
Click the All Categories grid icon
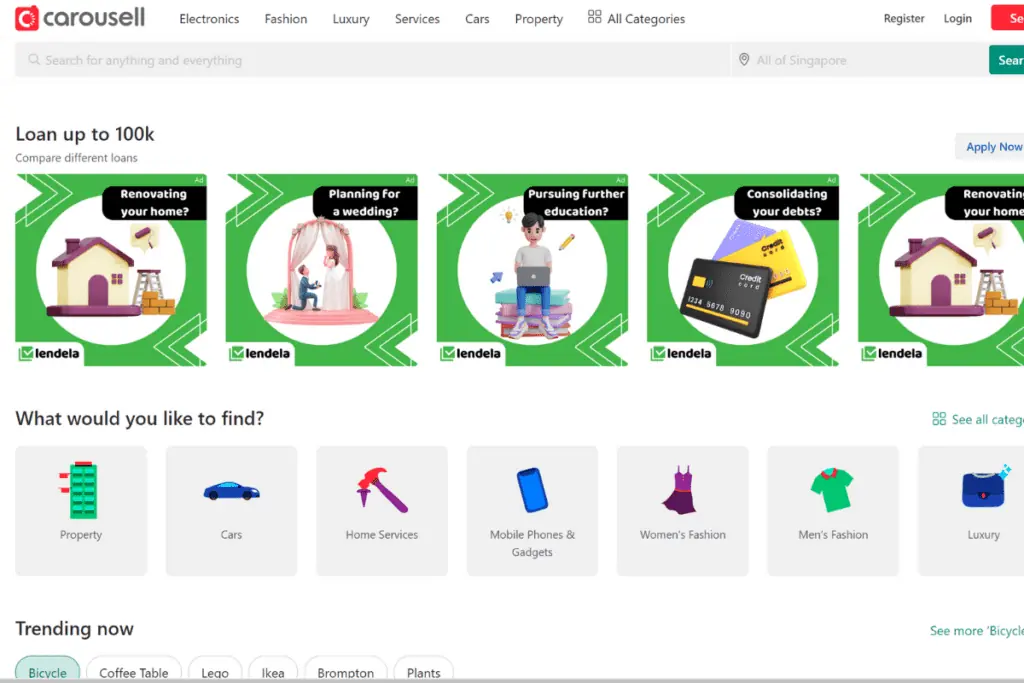click(594, 17)
